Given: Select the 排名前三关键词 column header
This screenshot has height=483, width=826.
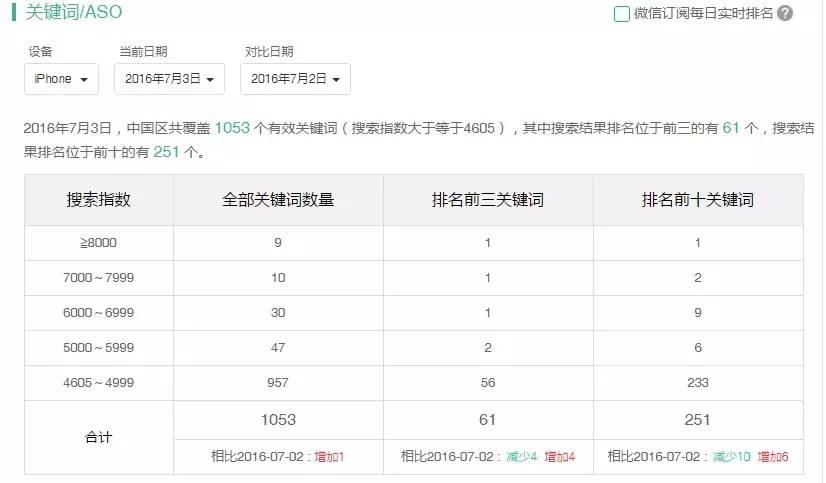Looking at the screenshot, I should click(488, 200).
